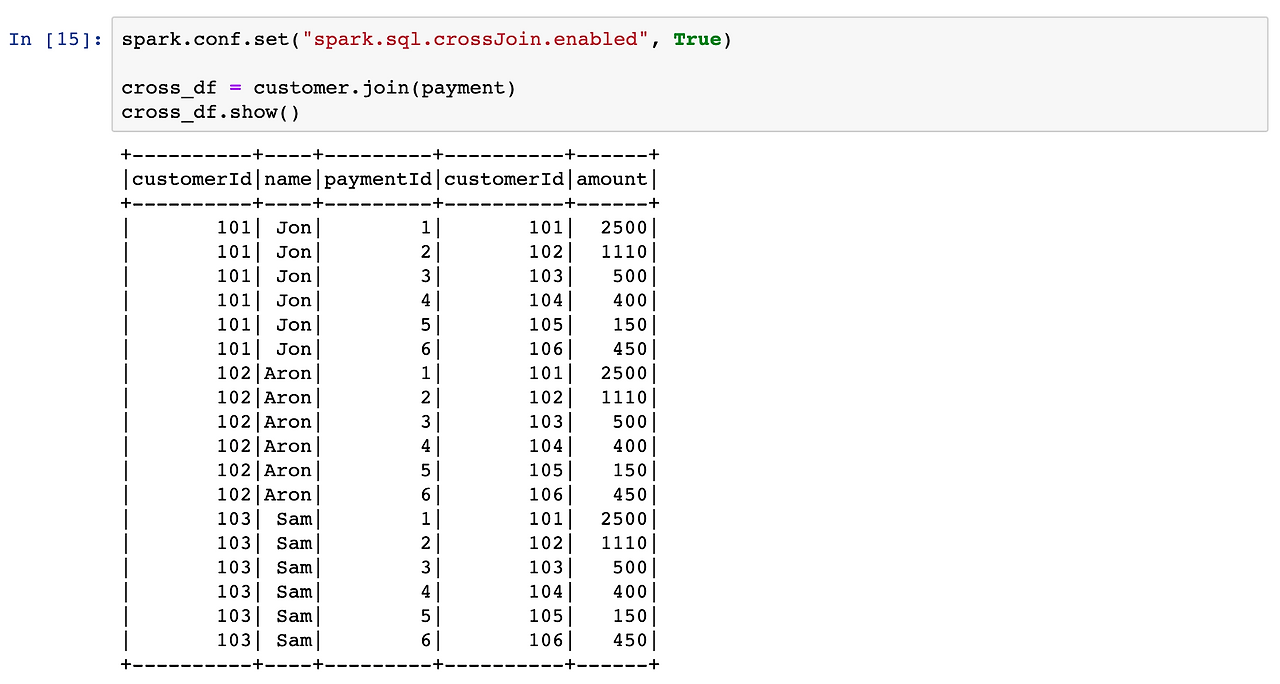Screen dimensions: 1280x684
Task: Click amount 500 in Jon's row
Action: (631, 276)
